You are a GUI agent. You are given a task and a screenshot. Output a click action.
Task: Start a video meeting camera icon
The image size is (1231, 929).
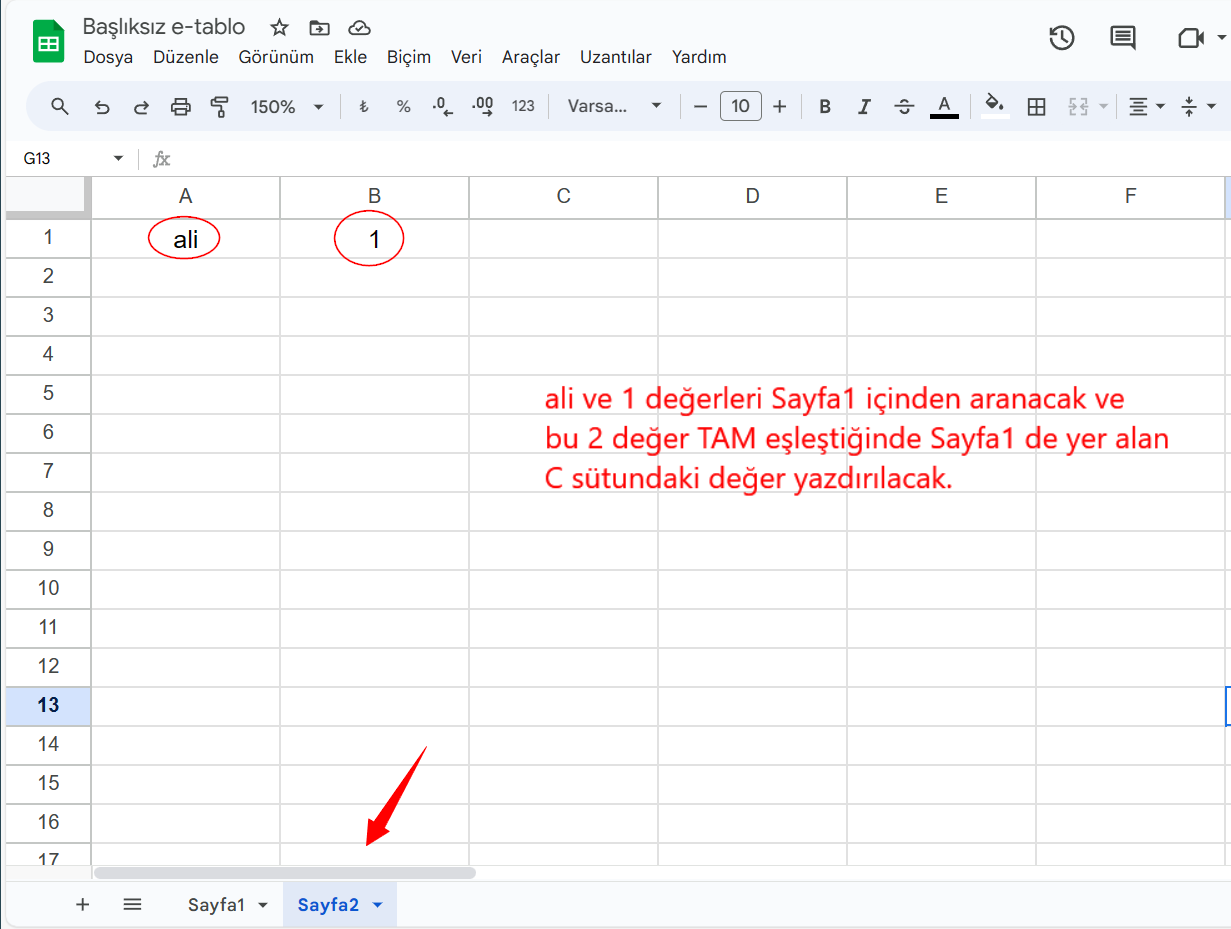(x=1190, y=38)
